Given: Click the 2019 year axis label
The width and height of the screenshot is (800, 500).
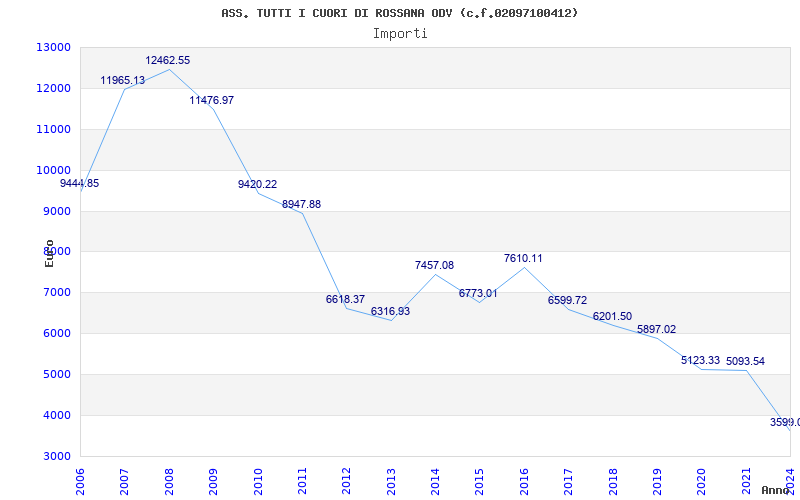Looking at the screenshot, I should (657, 481).
